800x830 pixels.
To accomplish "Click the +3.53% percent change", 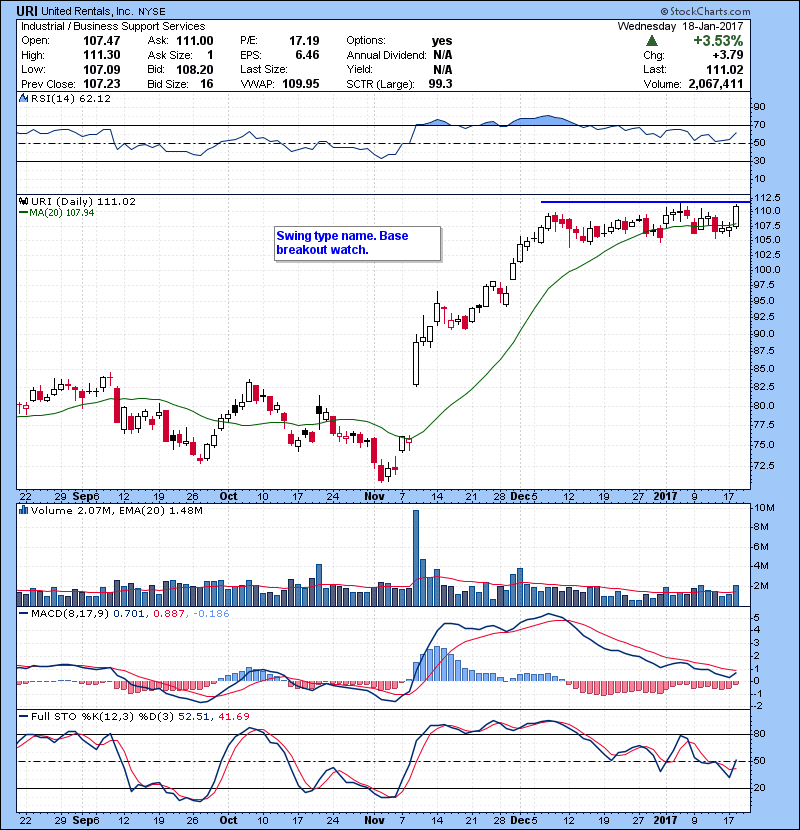I will [x=718, y=41].
